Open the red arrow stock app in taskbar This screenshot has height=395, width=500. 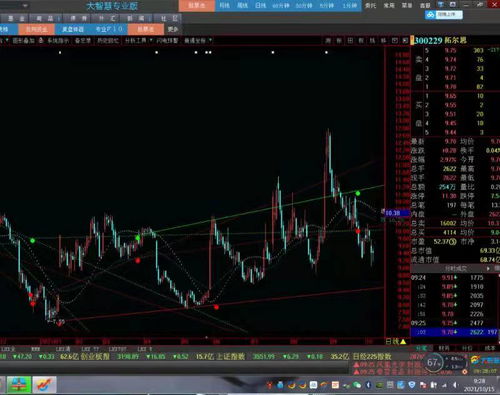coord(44,385)
